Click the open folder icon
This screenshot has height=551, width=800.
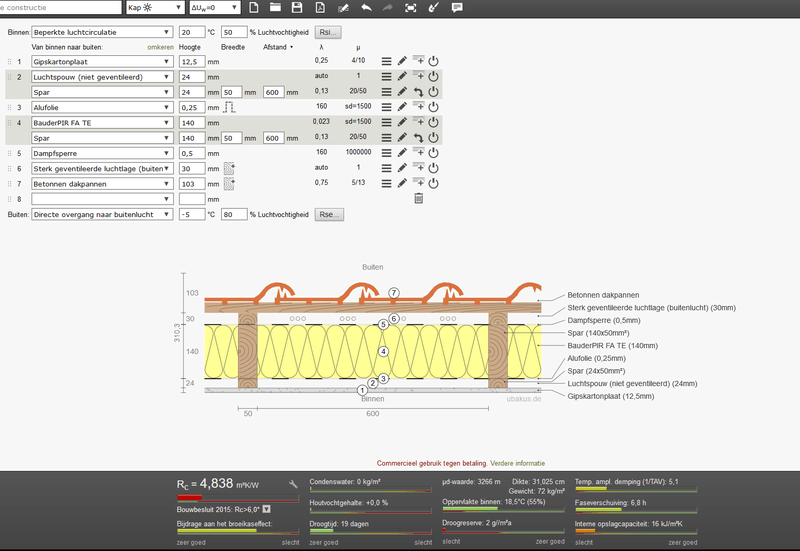point(274,7)
